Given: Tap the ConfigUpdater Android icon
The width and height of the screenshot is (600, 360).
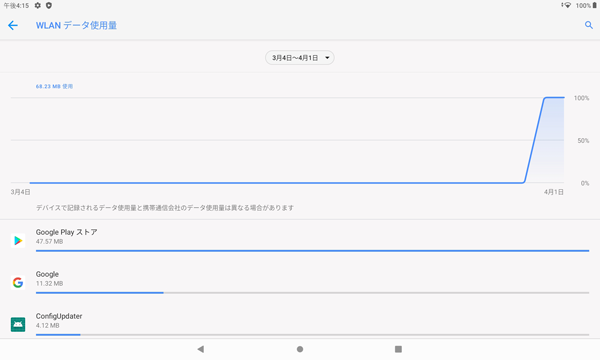Looking at the screenshot, I should 18,324.
